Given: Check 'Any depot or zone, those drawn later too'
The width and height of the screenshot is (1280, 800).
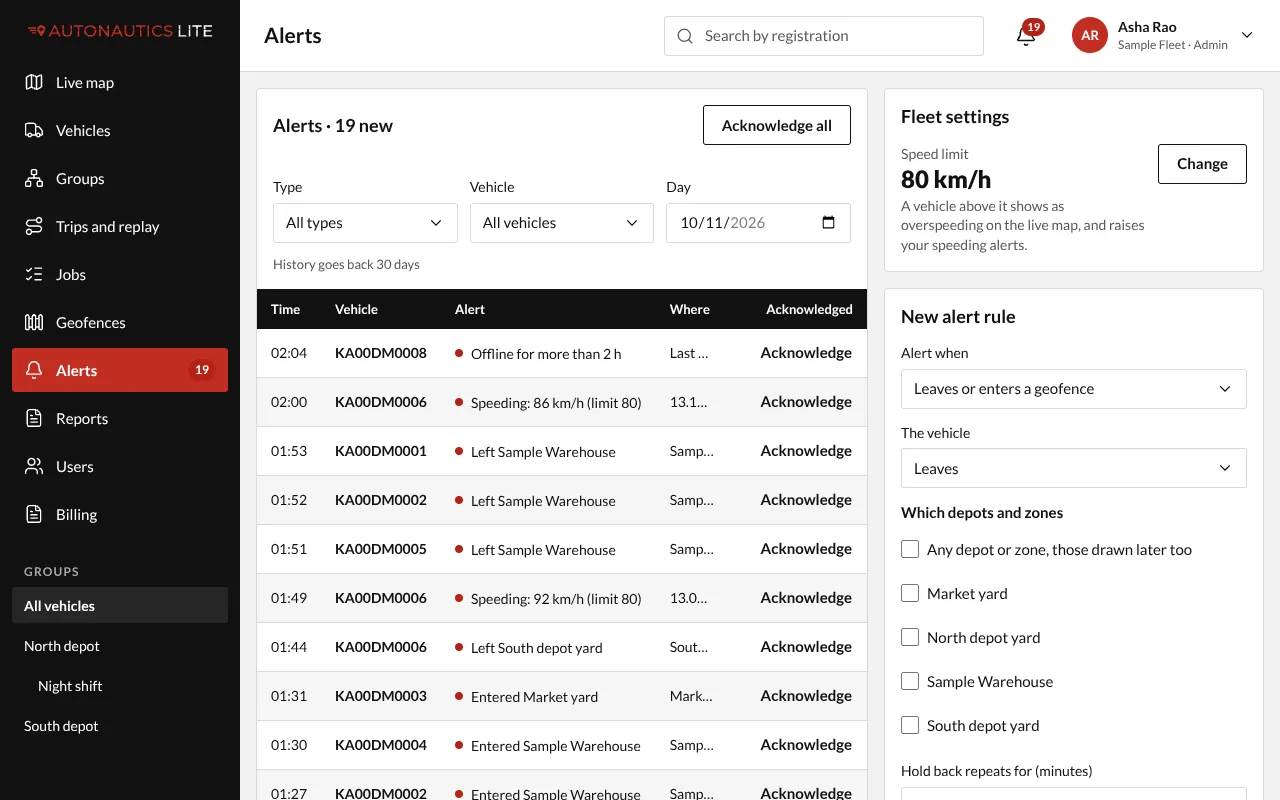Looking at the screenshot, I should pyautogui.click(x=910, y=549).
